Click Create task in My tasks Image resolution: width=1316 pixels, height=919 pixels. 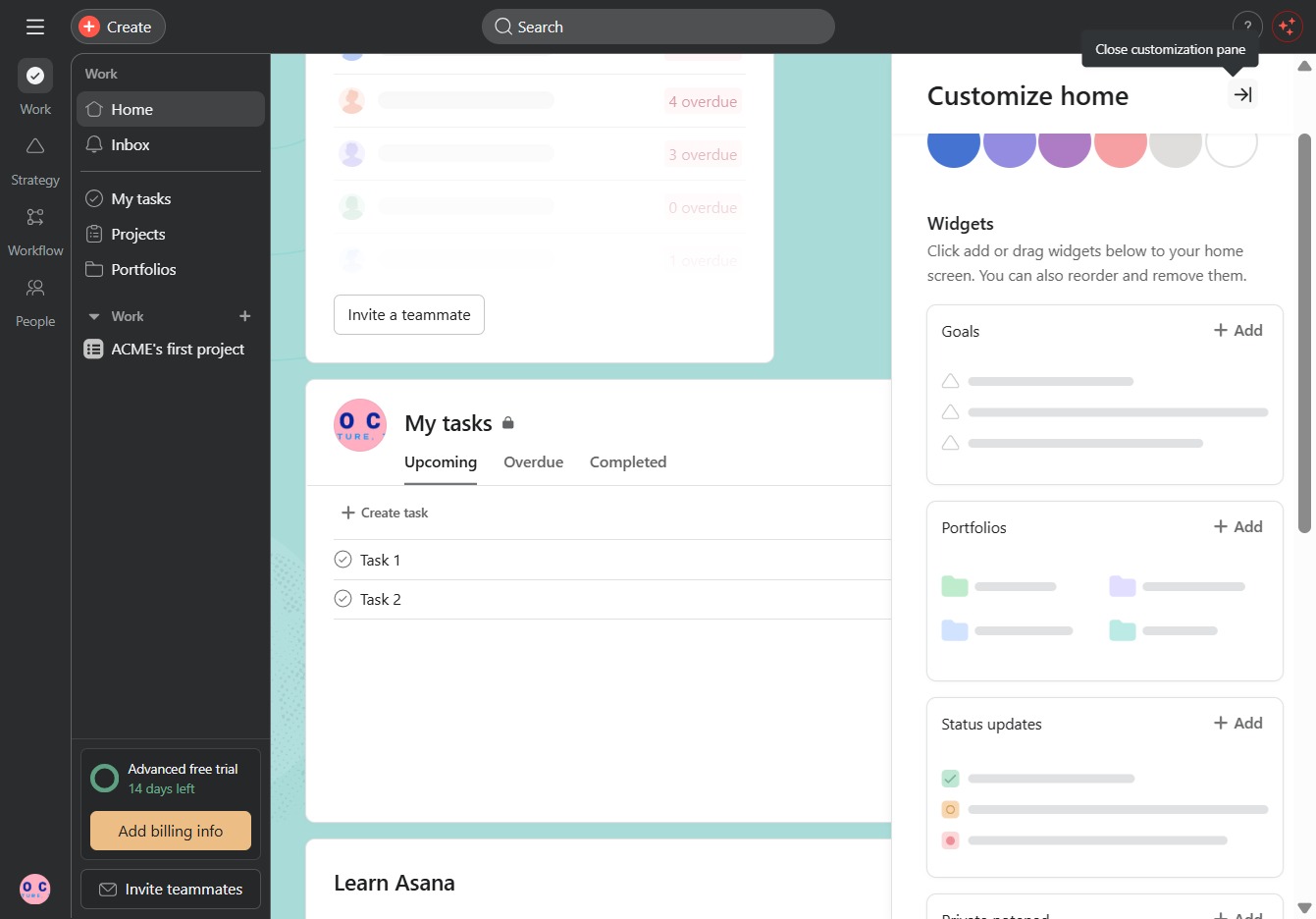385,513
